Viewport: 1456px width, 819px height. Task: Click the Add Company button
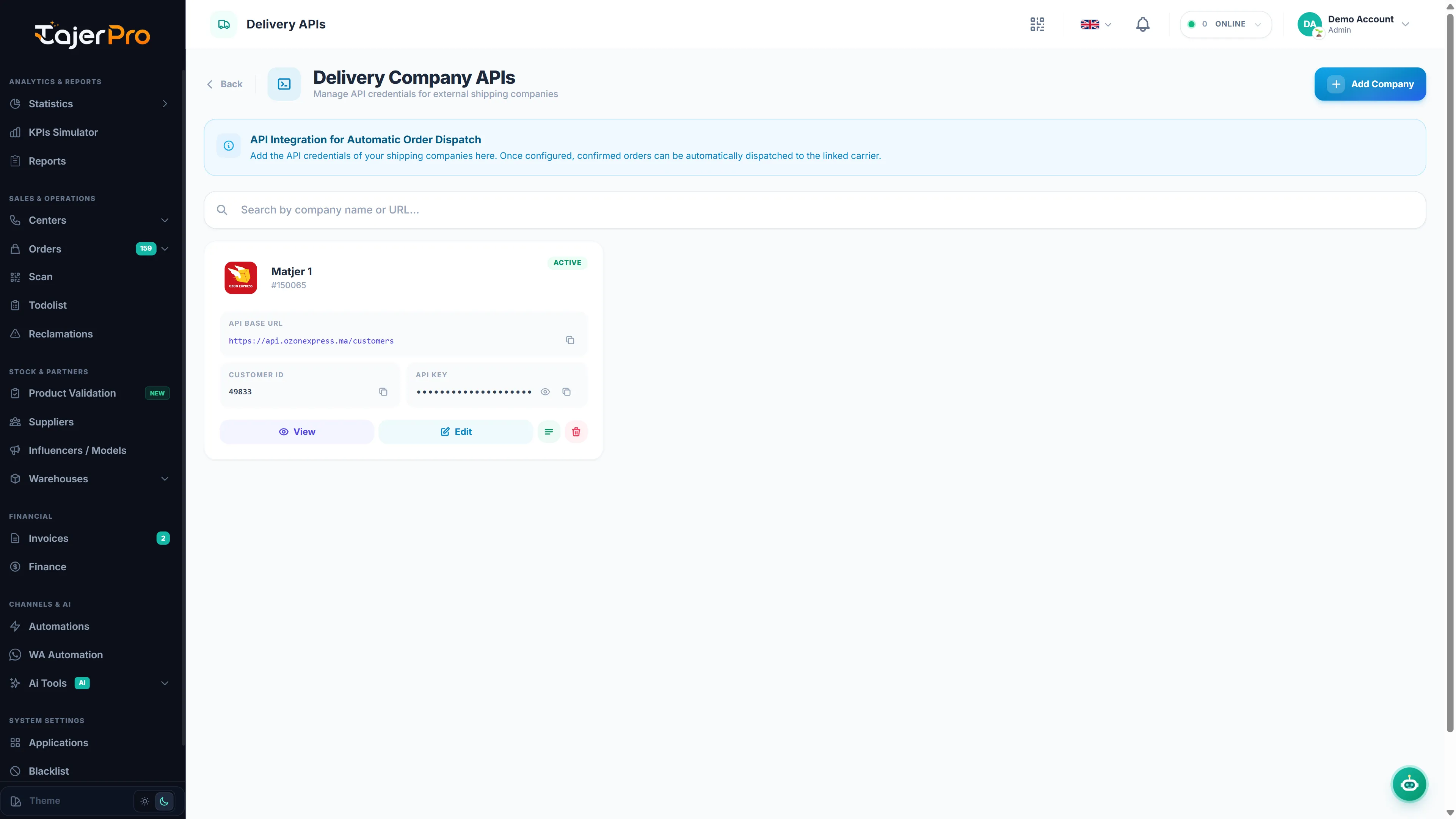point(1370,84)
